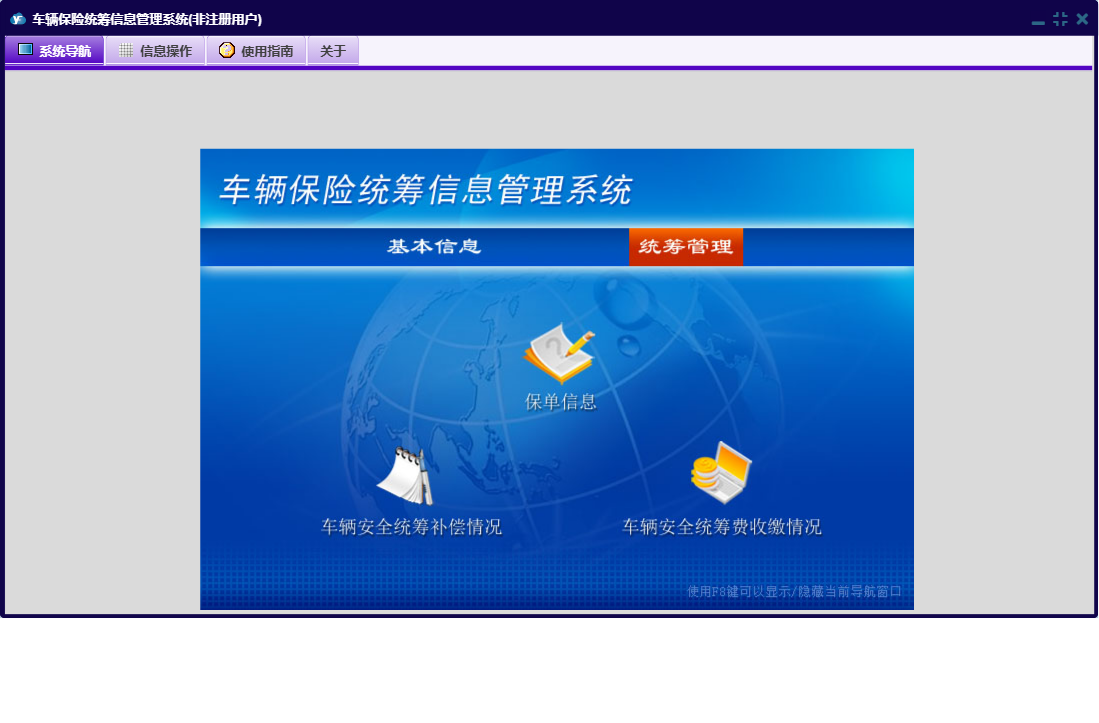Close the 车辆保险统筹信息管理系统 window

pos(1082,19)
